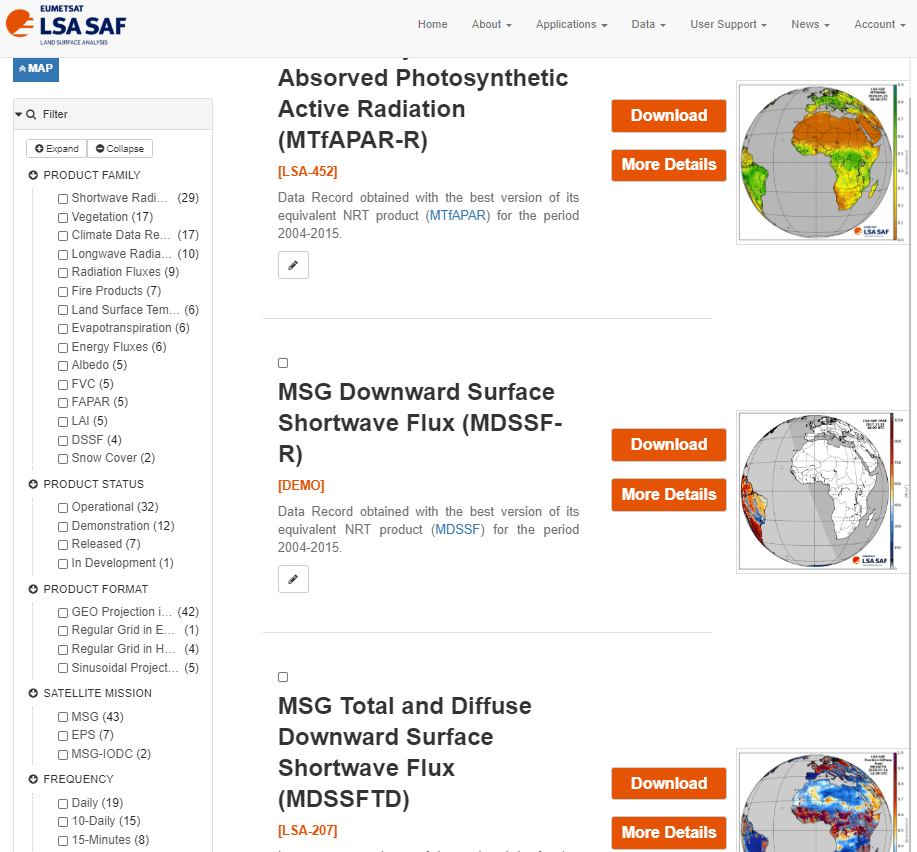Check FVC (5) checkbox
The height and width of the screenshot is (852, 917).
click(63, 385)
